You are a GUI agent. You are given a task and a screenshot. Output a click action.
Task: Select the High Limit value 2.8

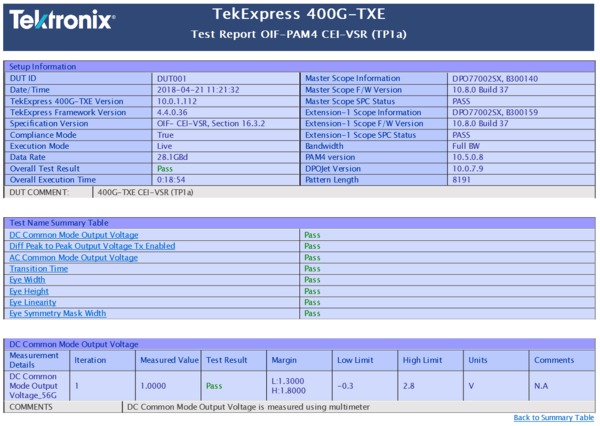click(x=409, y=386)
